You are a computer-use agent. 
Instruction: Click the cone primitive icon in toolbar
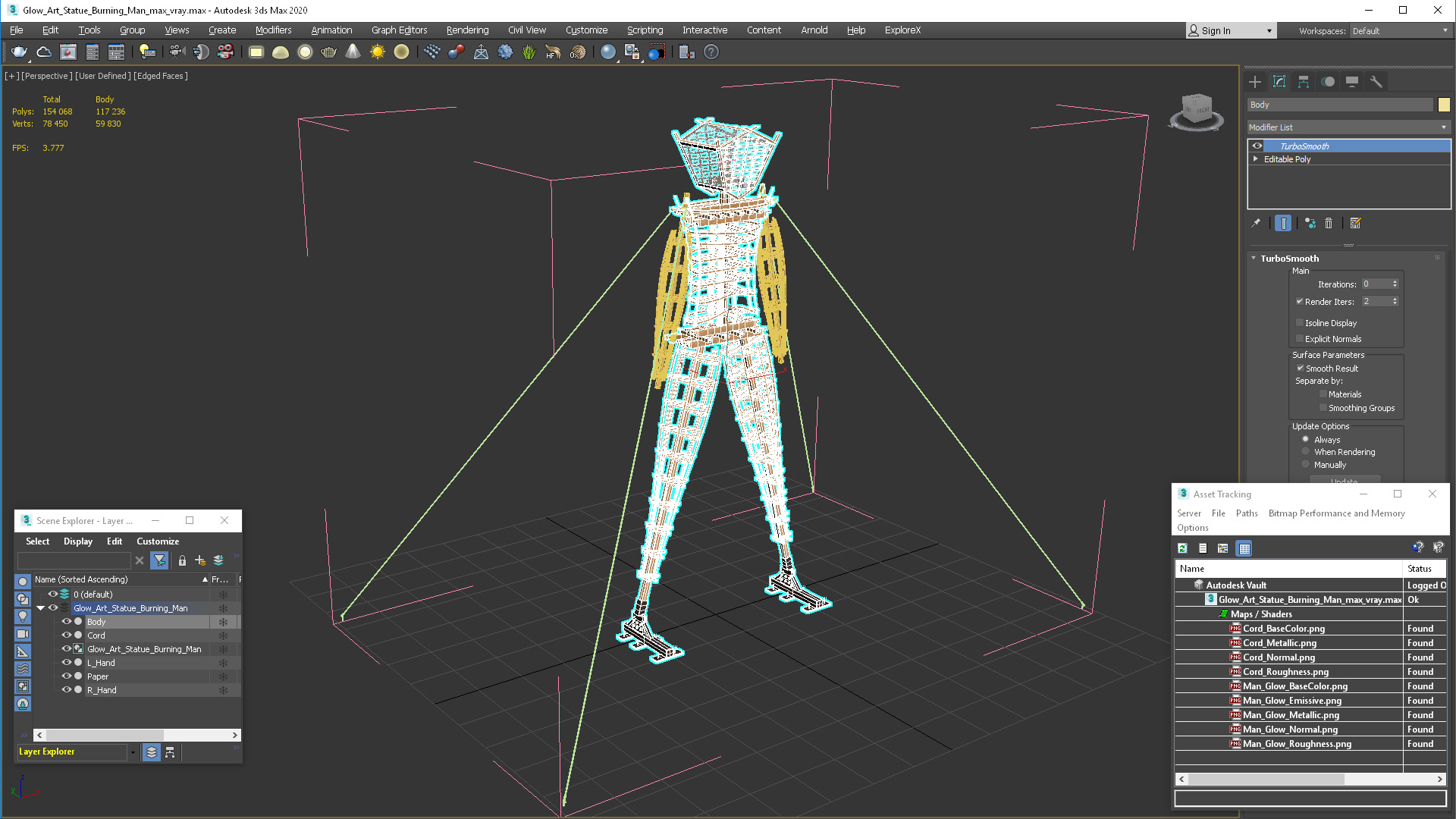click(353, 52)
